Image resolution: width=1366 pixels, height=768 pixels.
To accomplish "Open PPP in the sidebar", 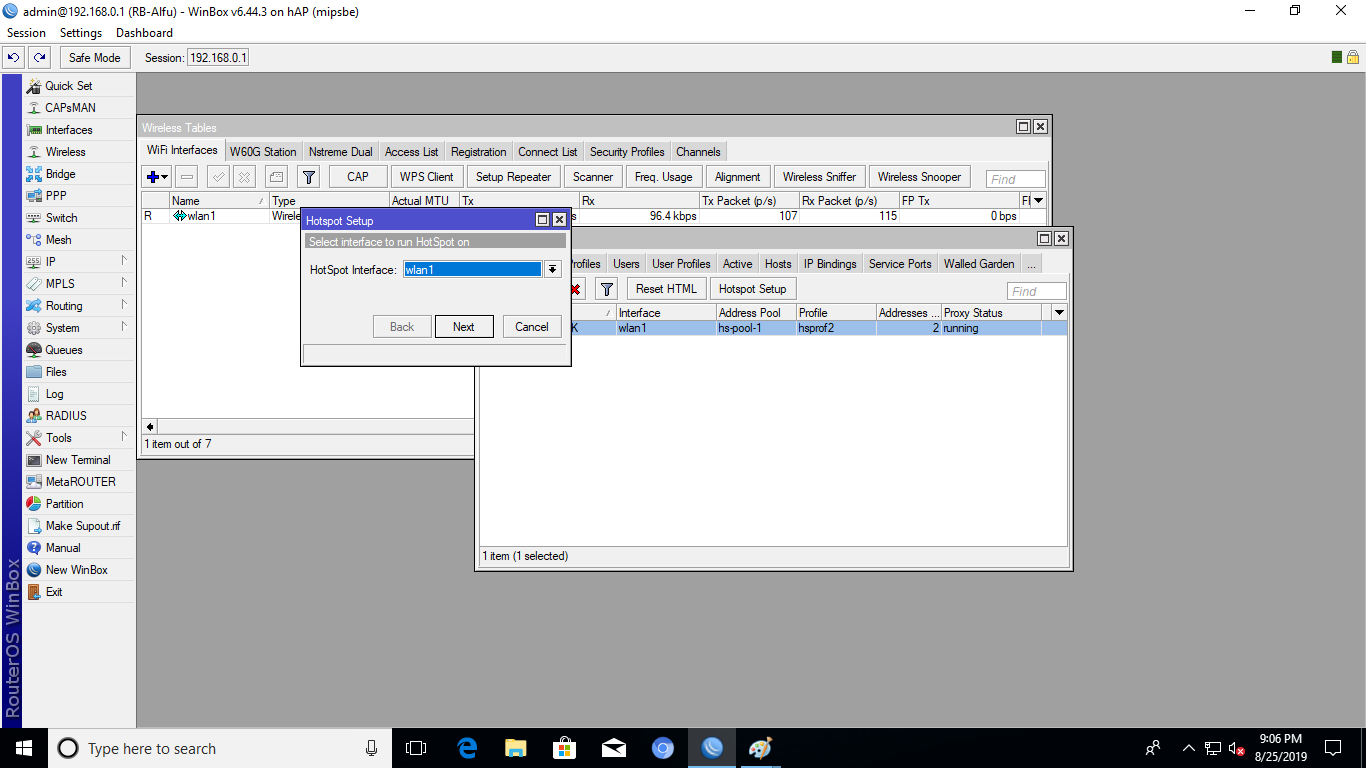I will pyautogui.click(x=56, y=196).
